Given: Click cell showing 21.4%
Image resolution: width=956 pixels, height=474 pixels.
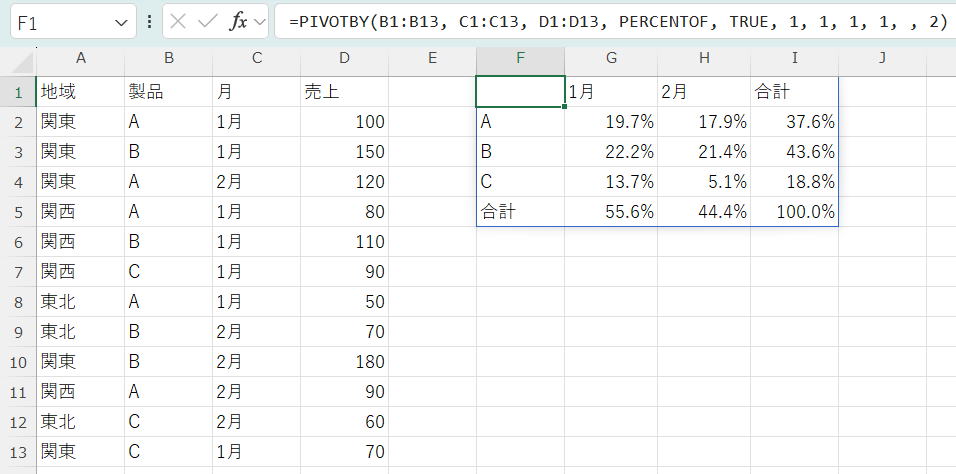Looking at the screenshot, I should click(704, 152).
